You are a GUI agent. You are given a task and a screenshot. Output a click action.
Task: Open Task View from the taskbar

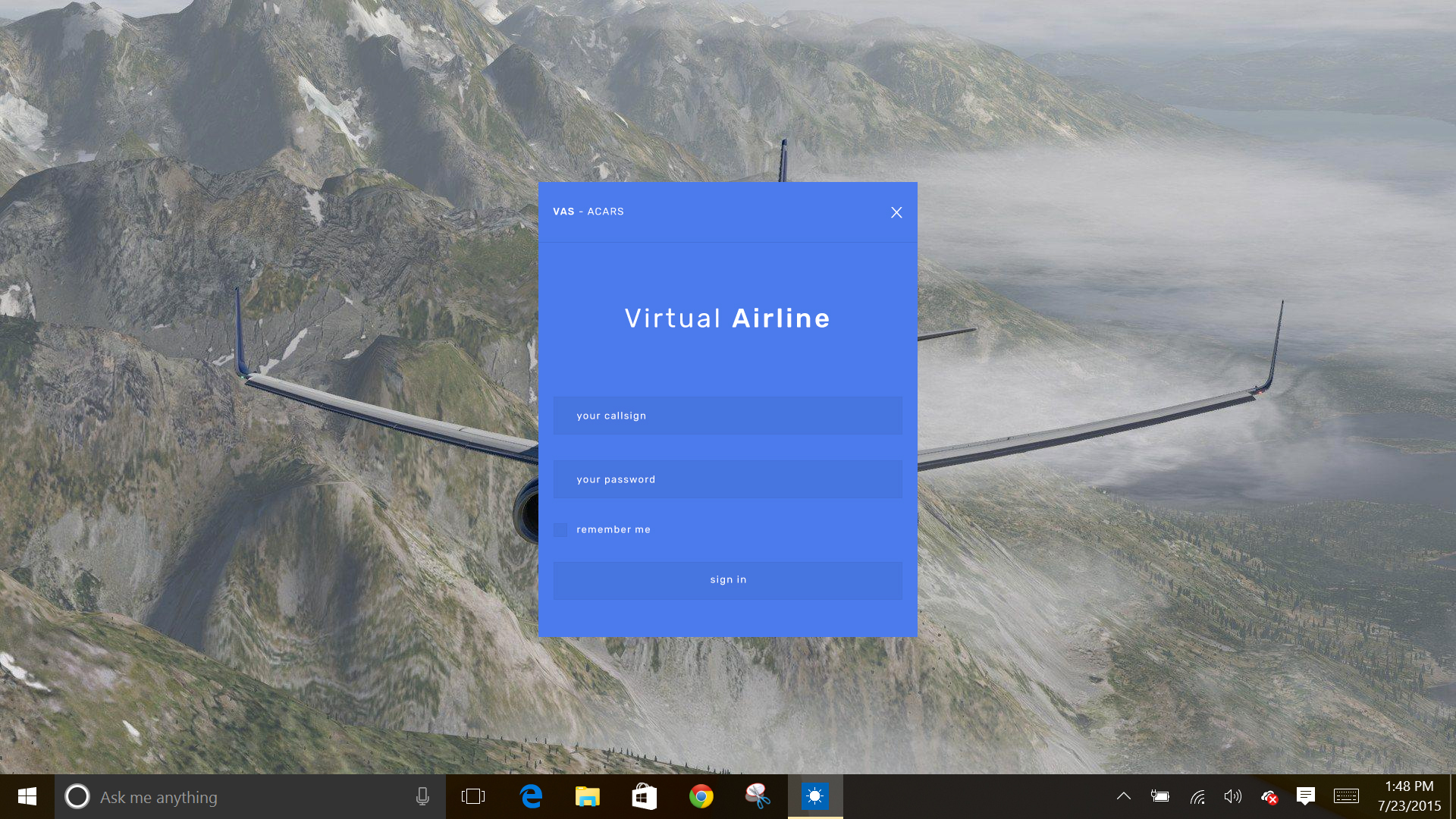point(472,796)
